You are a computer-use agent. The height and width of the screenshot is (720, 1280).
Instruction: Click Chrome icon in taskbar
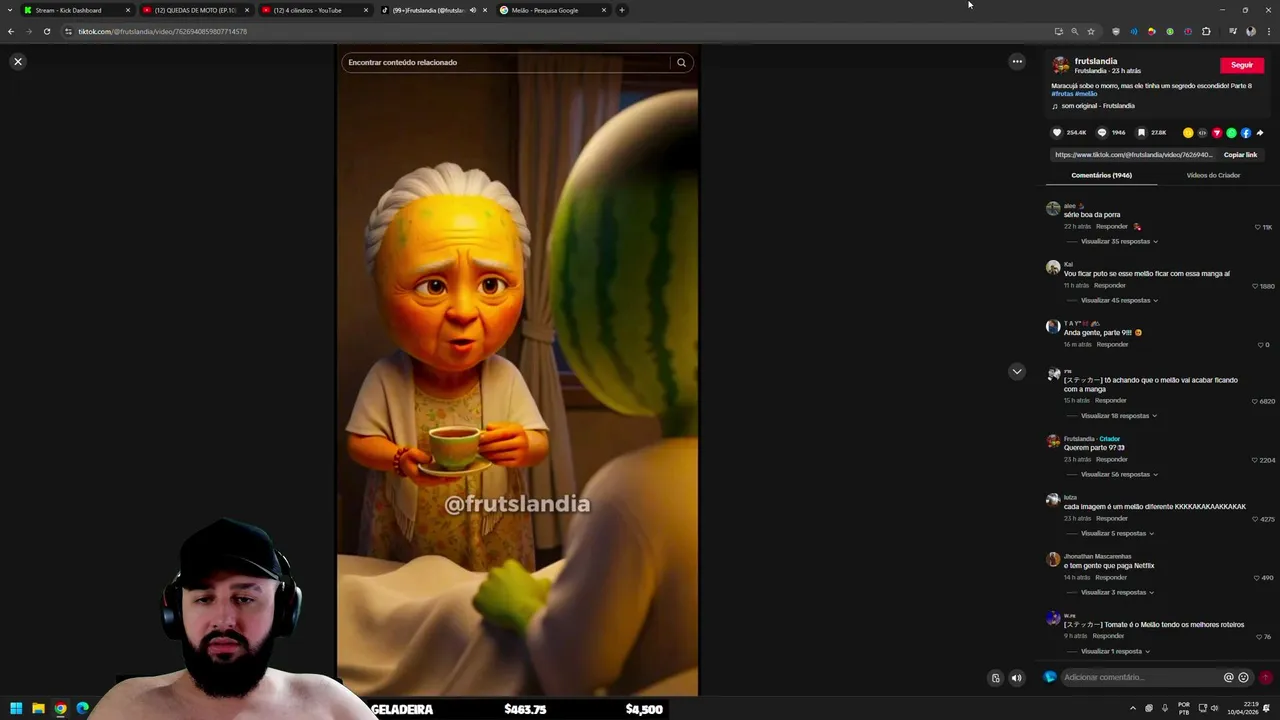tap(60, 708)
